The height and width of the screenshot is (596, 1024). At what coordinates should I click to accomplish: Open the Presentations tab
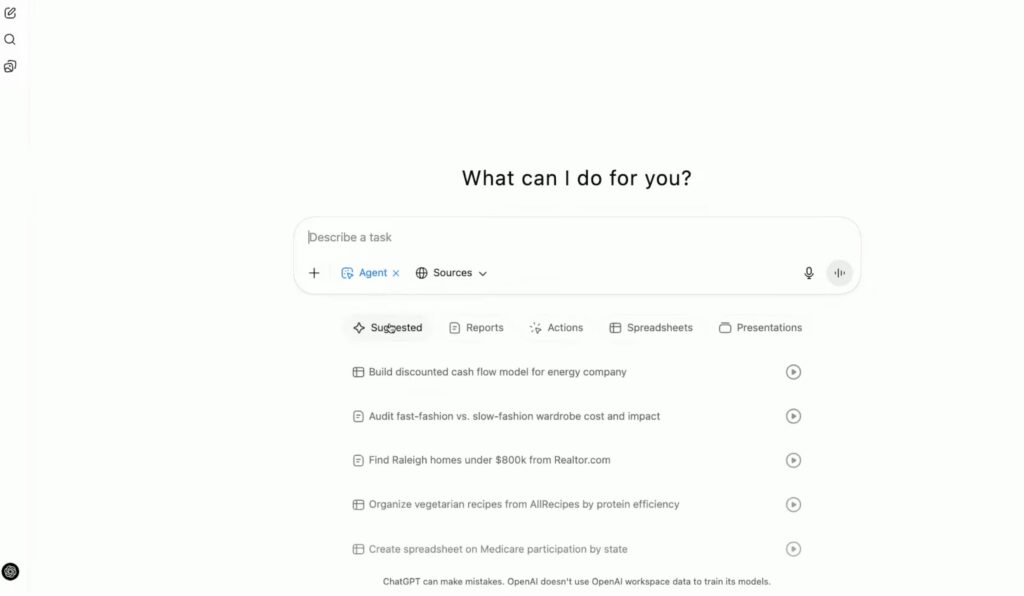coord(760,328)
